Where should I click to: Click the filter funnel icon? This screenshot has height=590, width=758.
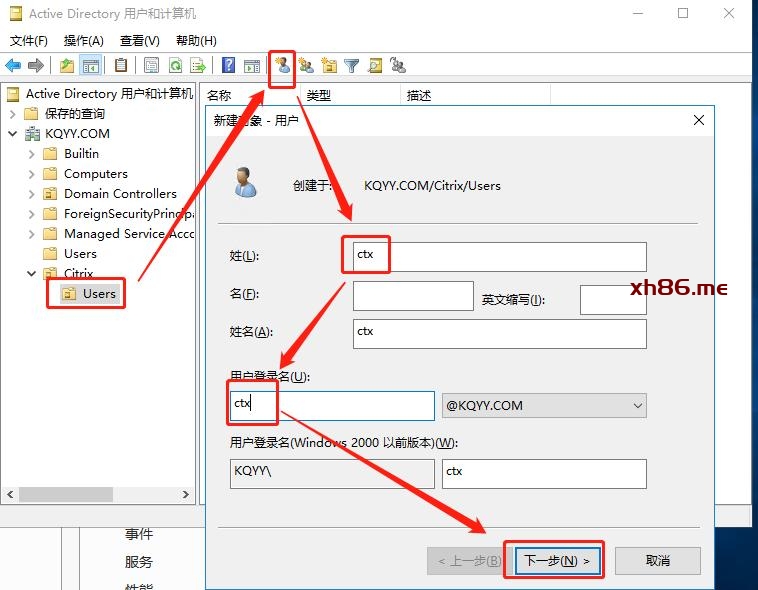click(x=352, y=66)
